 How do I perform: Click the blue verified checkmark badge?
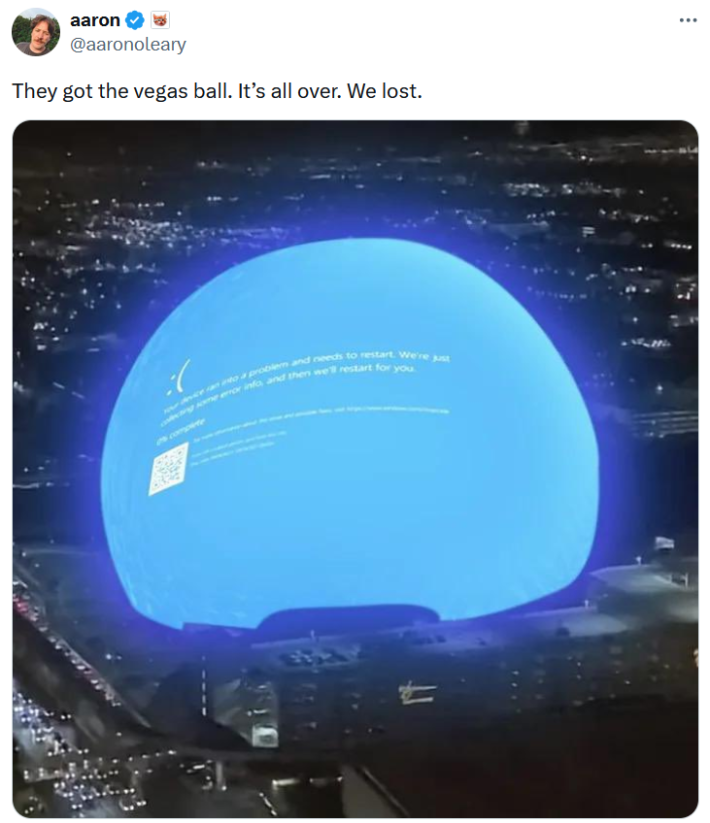coord(135,20)
